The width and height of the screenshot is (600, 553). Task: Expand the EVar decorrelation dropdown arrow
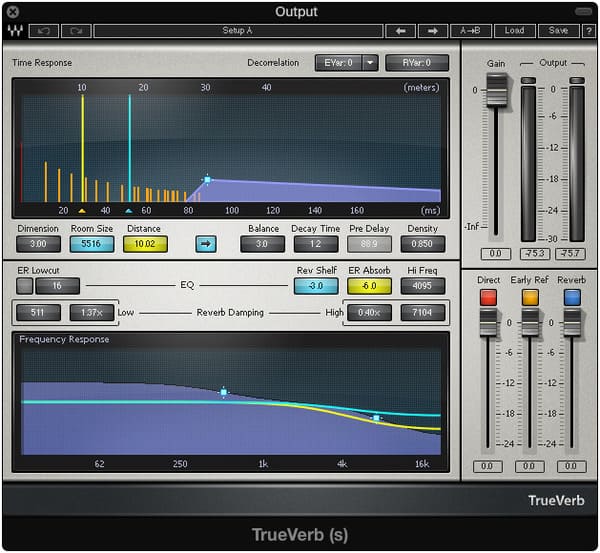point(369,63)
